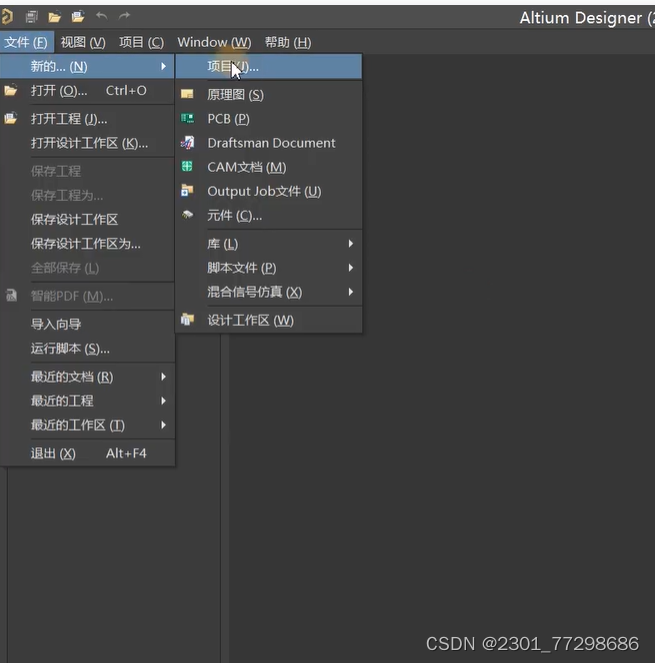The width and height of the screenshot is (655, 663).
Task: Choose 设计工作区 (W) in New submenu
Action: click(269, 320)
